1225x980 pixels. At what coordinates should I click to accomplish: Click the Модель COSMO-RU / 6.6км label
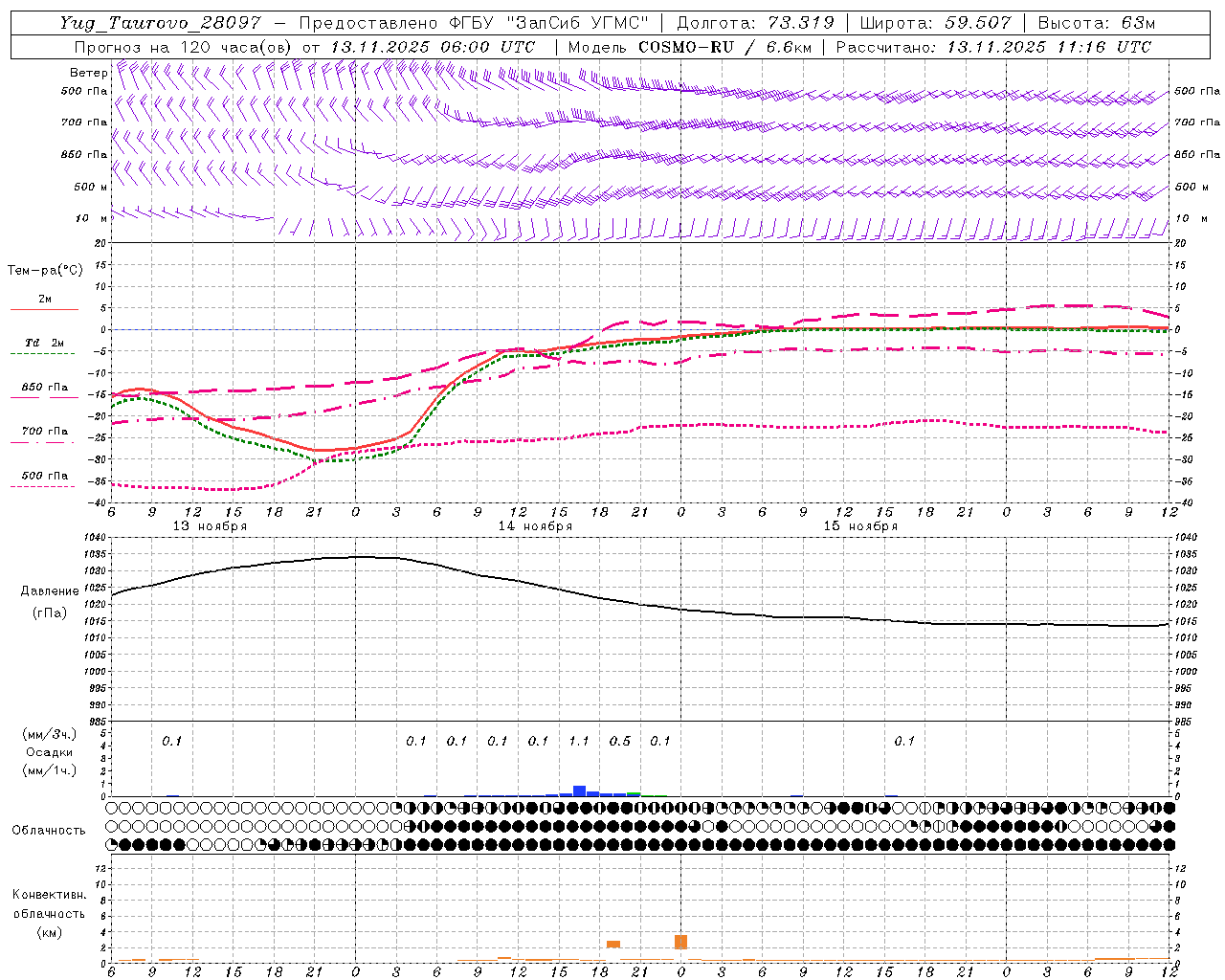690,47
